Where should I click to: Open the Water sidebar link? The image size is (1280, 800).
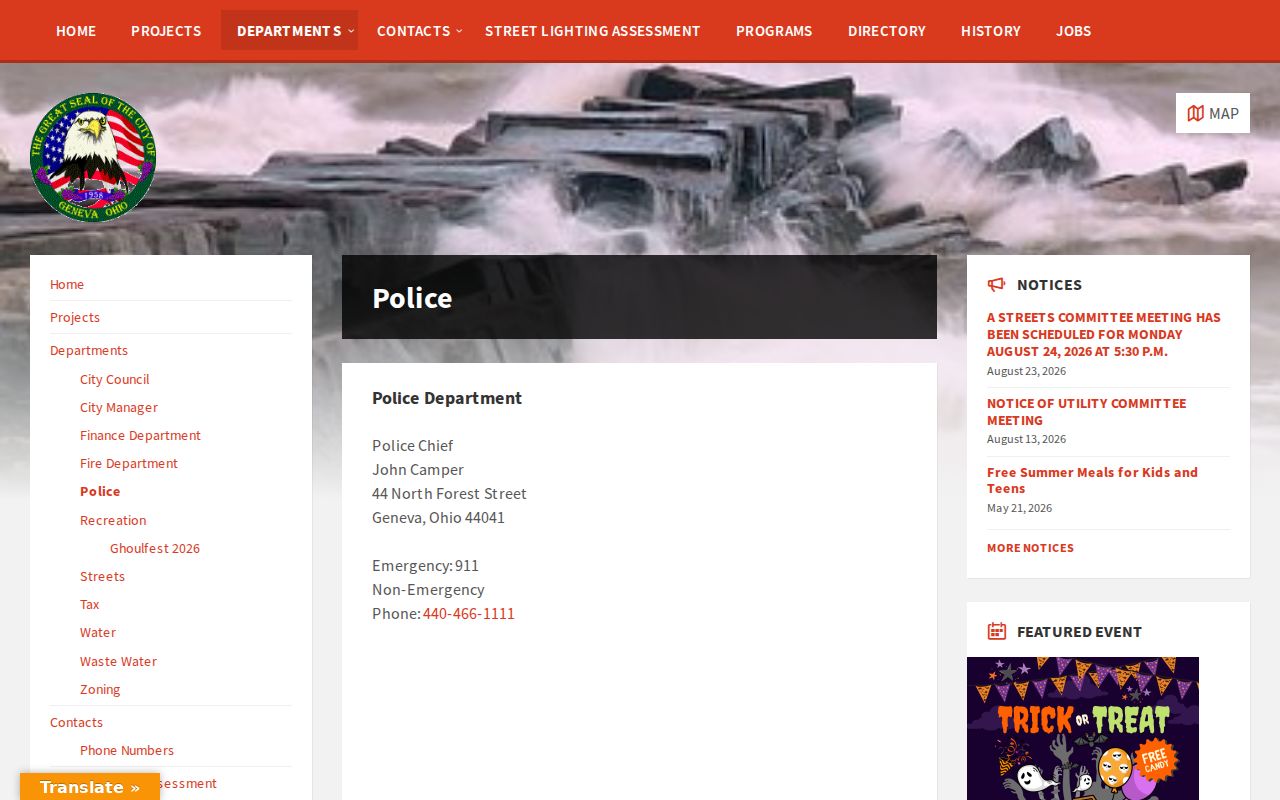coord(98,632)
